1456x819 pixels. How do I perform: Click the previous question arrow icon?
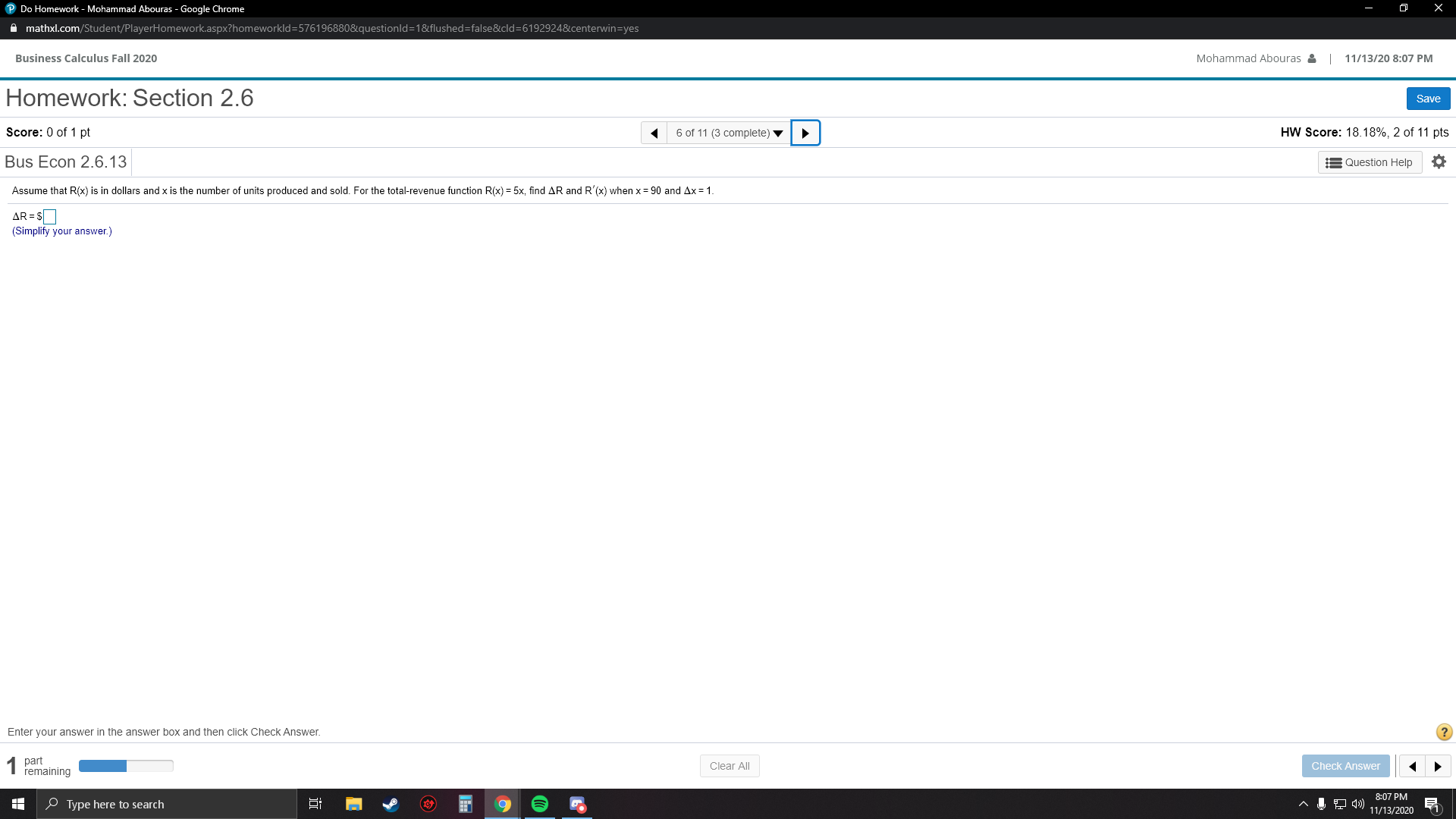pyautogui.click(x=654, y=132)
